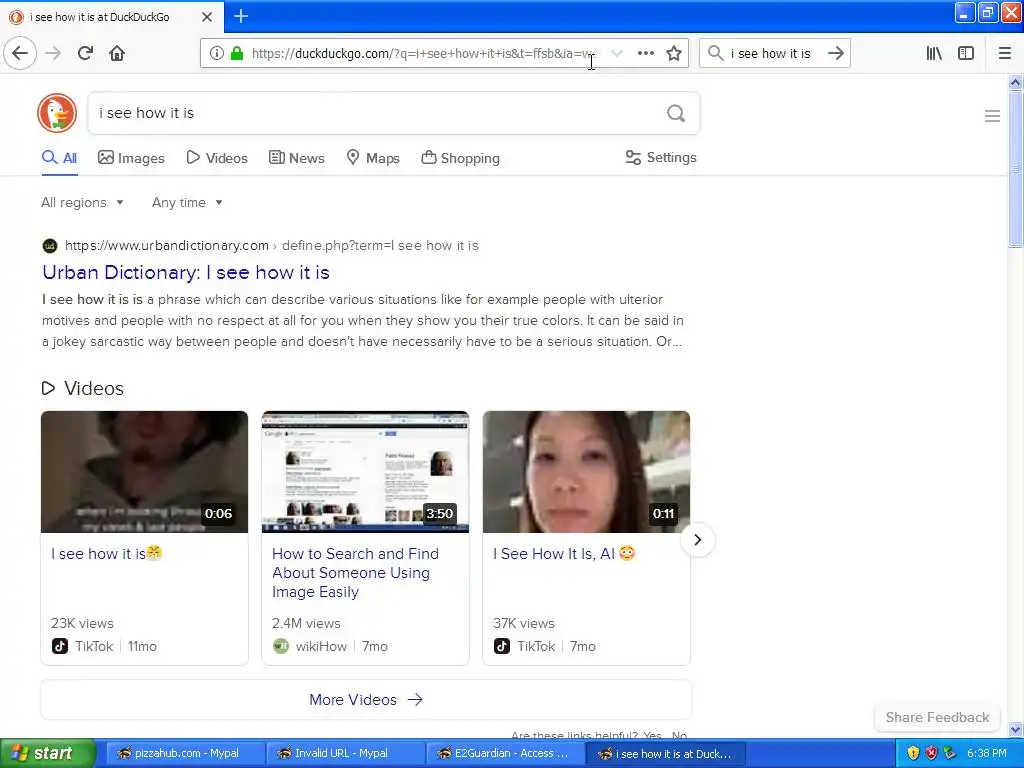Expand the Any time filter dropdown
The height and width of the screenshot is (768, 1024).
pos(187,202)
